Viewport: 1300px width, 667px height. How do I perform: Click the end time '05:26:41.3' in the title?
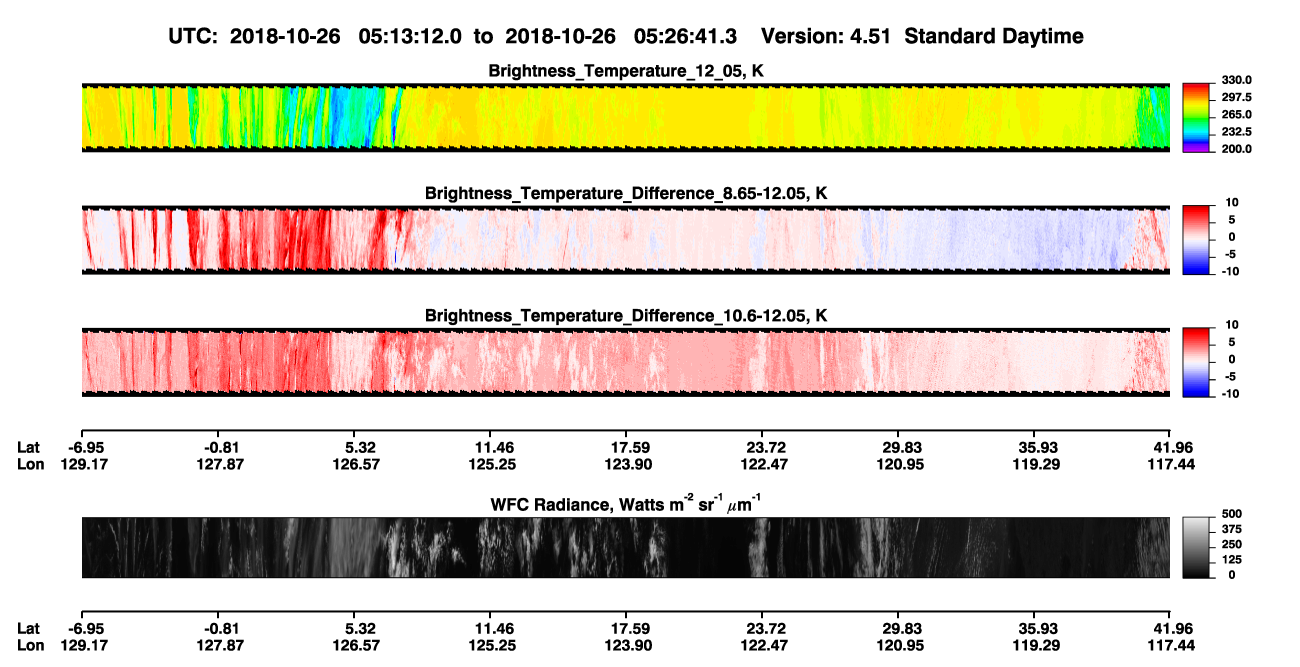coord(687,36)
